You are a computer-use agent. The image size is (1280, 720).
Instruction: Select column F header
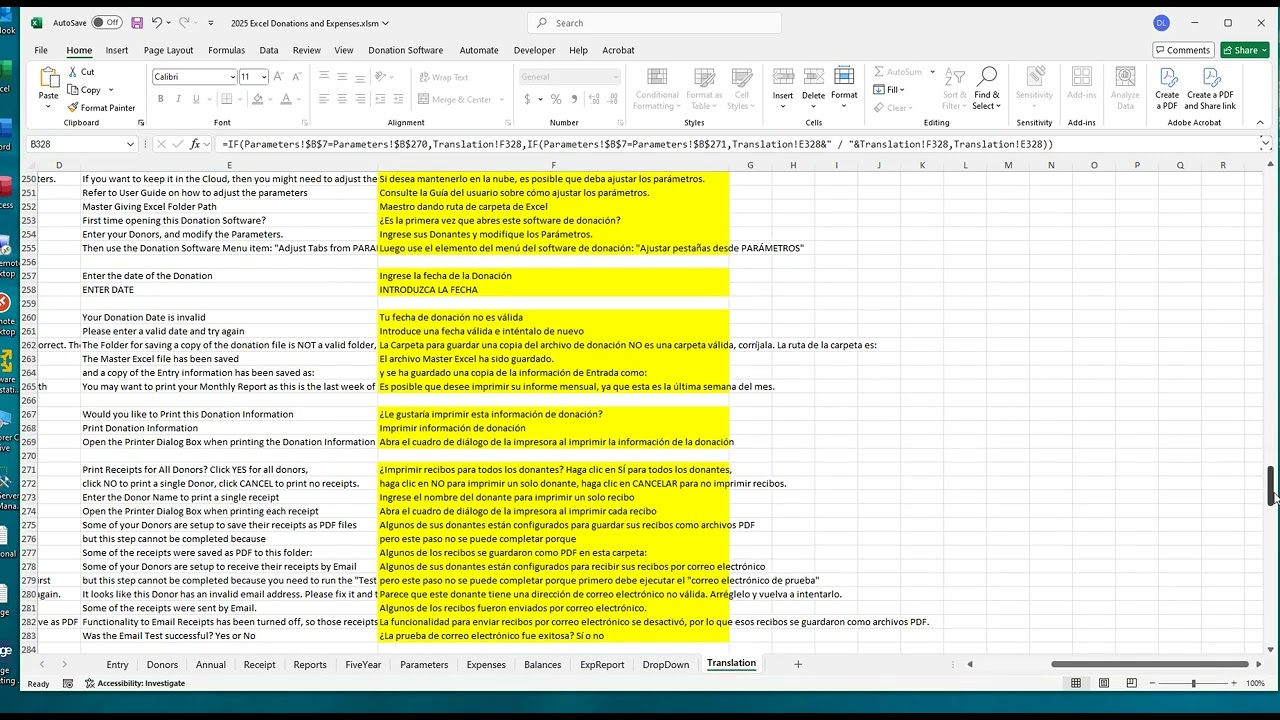pos(553,165)
